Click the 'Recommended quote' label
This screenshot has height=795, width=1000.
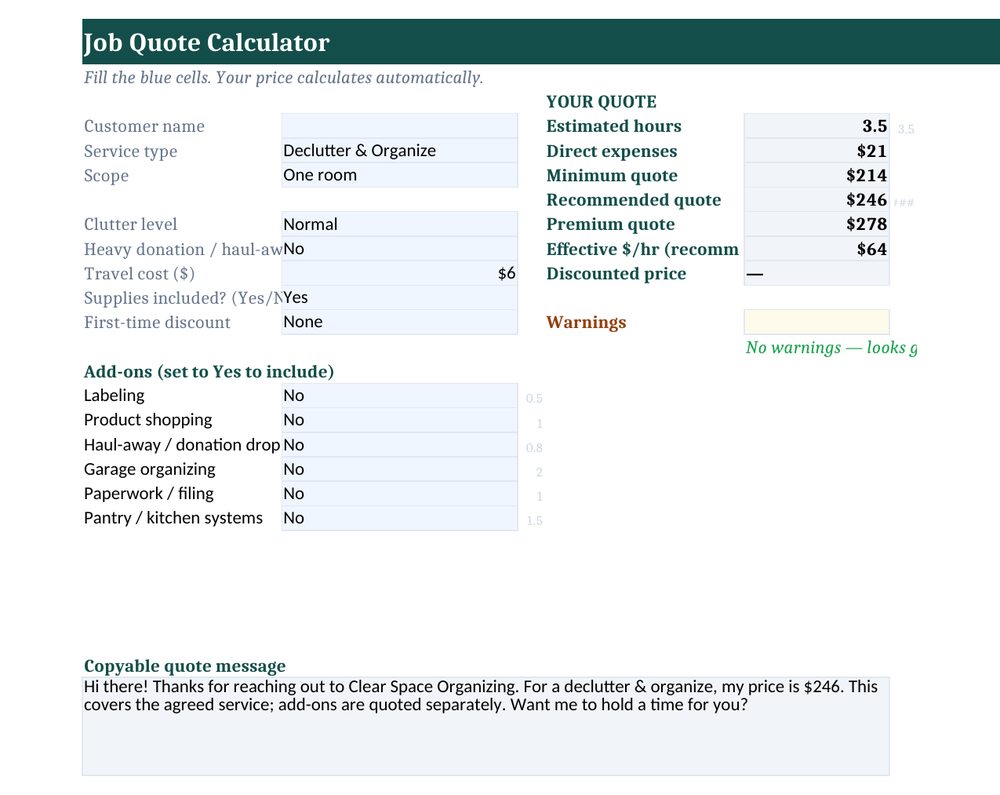pyautogui.click(x=633, y=200)
